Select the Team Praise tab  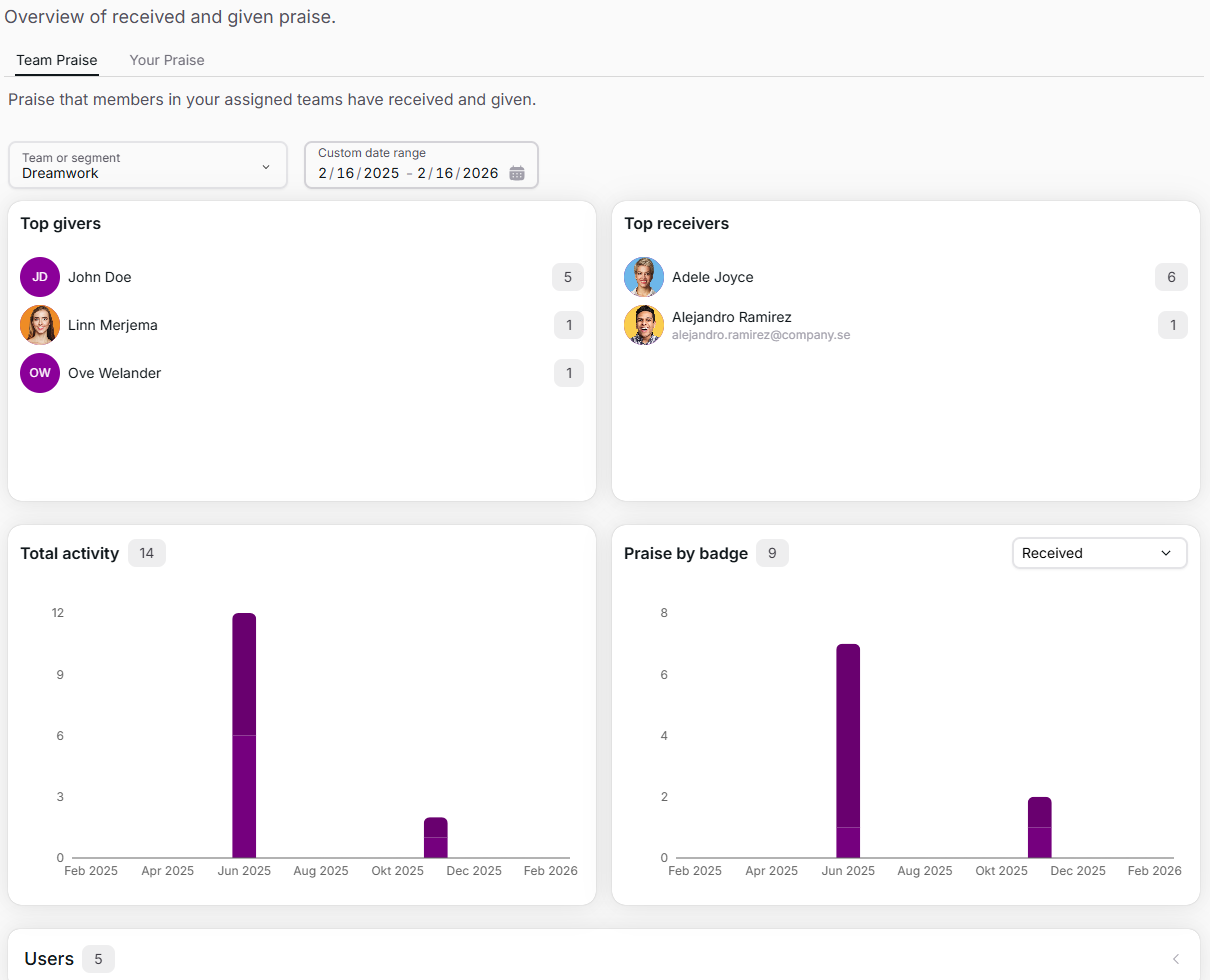tap(57, 60)
